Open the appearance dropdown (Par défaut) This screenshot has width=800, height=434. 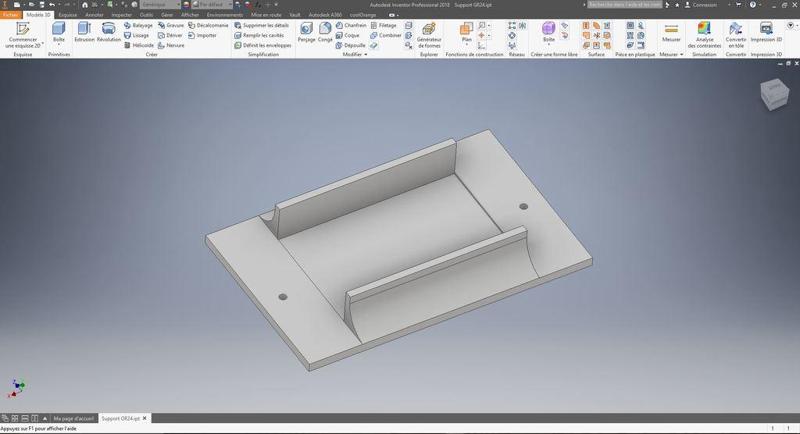214,5
